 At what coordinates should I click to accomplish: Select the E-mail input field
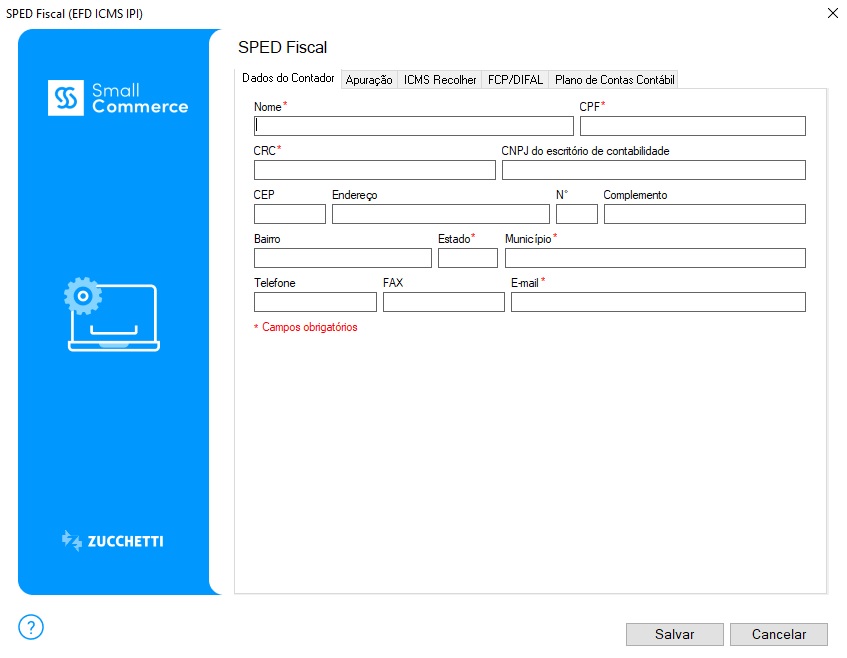point(658,302)
